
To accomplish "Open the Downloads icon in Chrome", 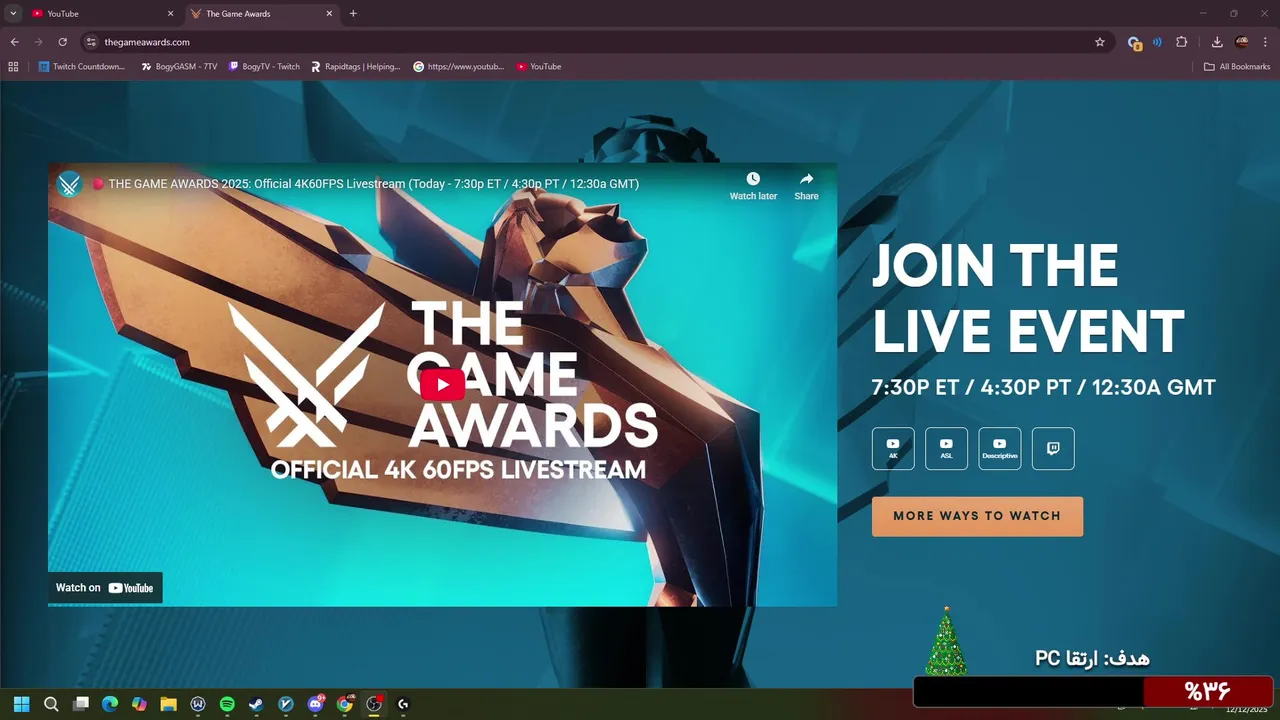I will [1217, 42].
